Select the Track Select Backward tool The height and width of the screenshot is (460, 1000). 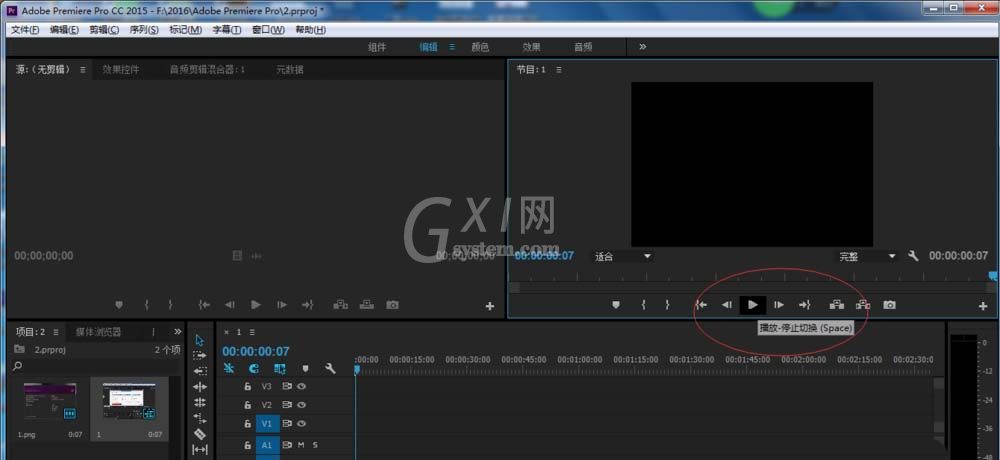(200, 371)
